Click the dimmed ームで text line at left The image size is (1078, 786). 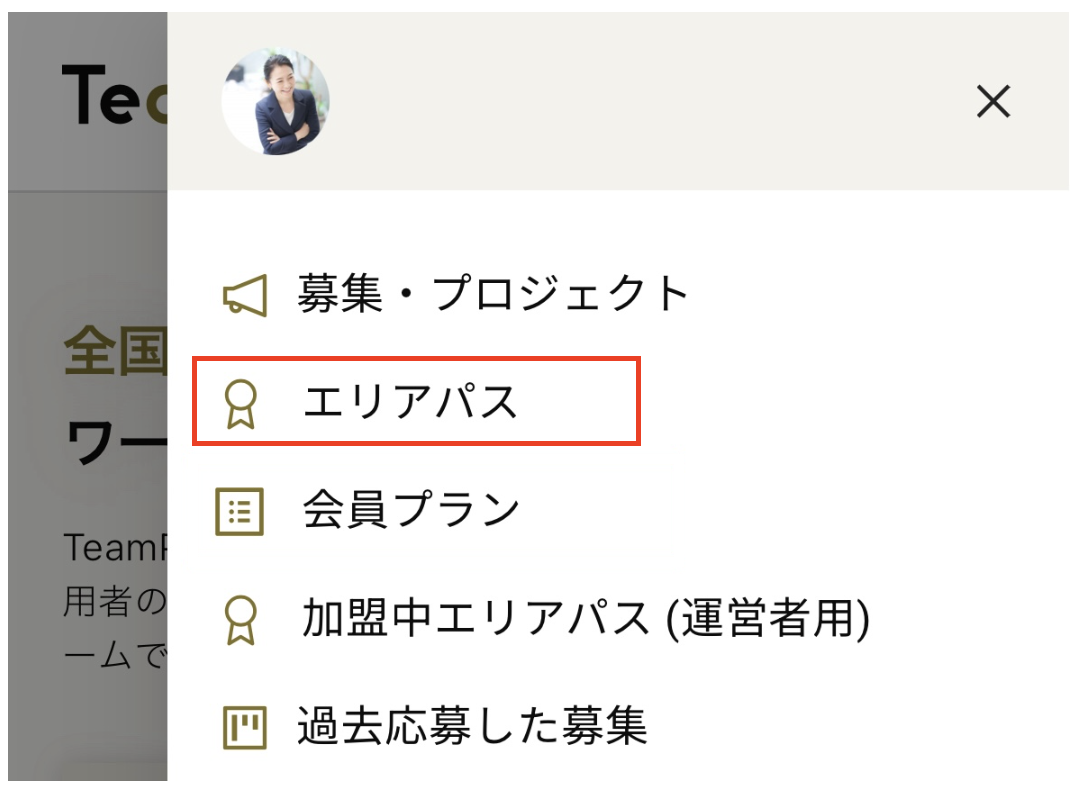tap(113, 659)
